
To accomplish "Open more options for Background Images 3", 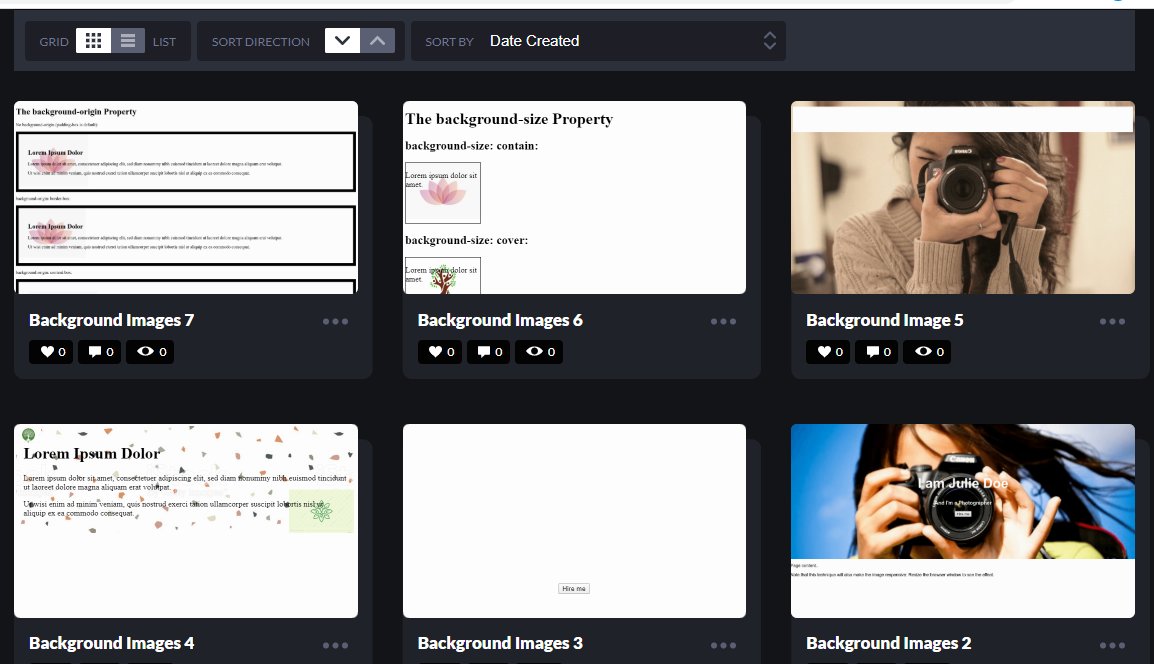I will coord(723,646).
